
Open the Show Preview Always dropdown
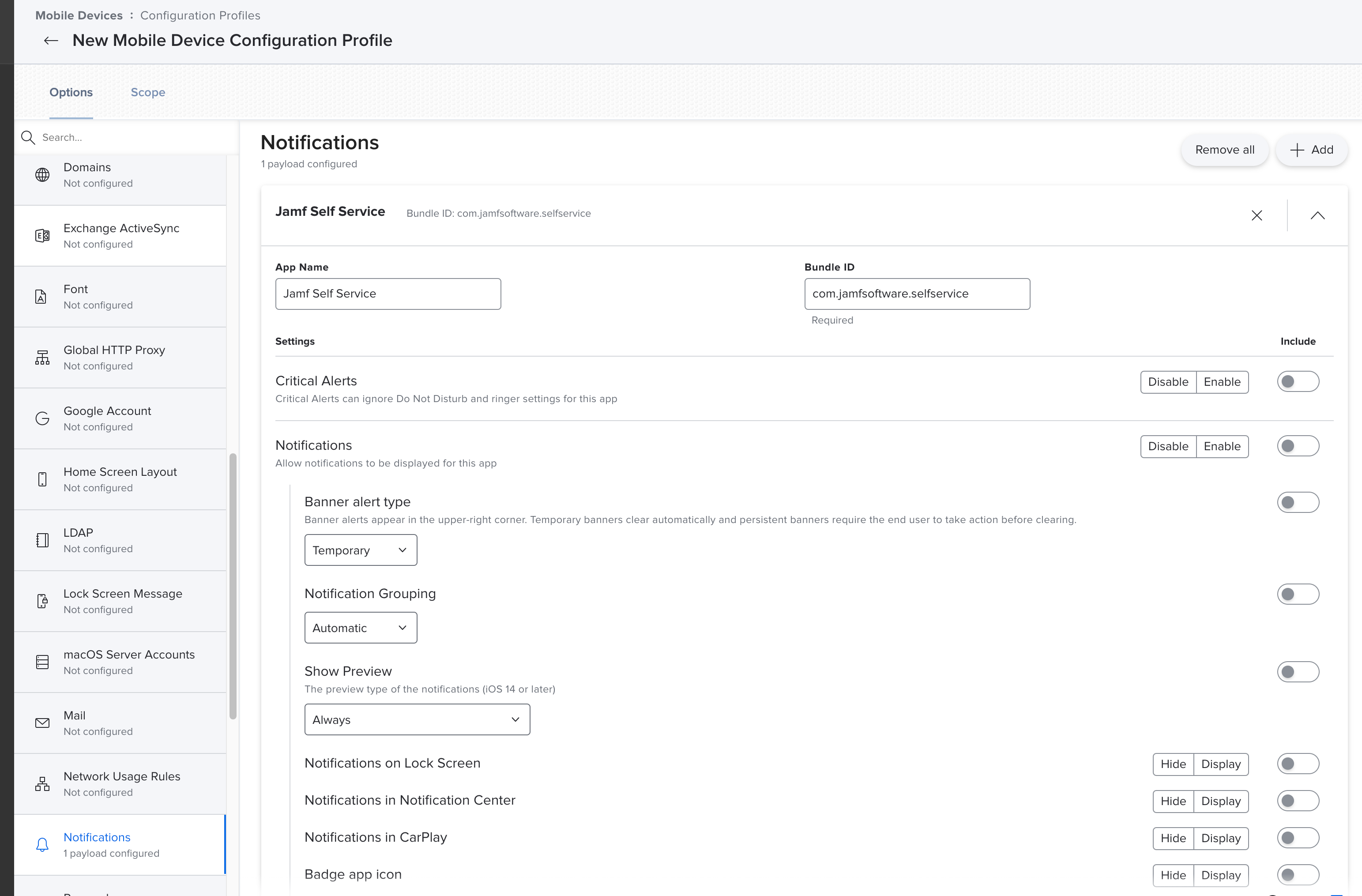click(x=417, y=720)
